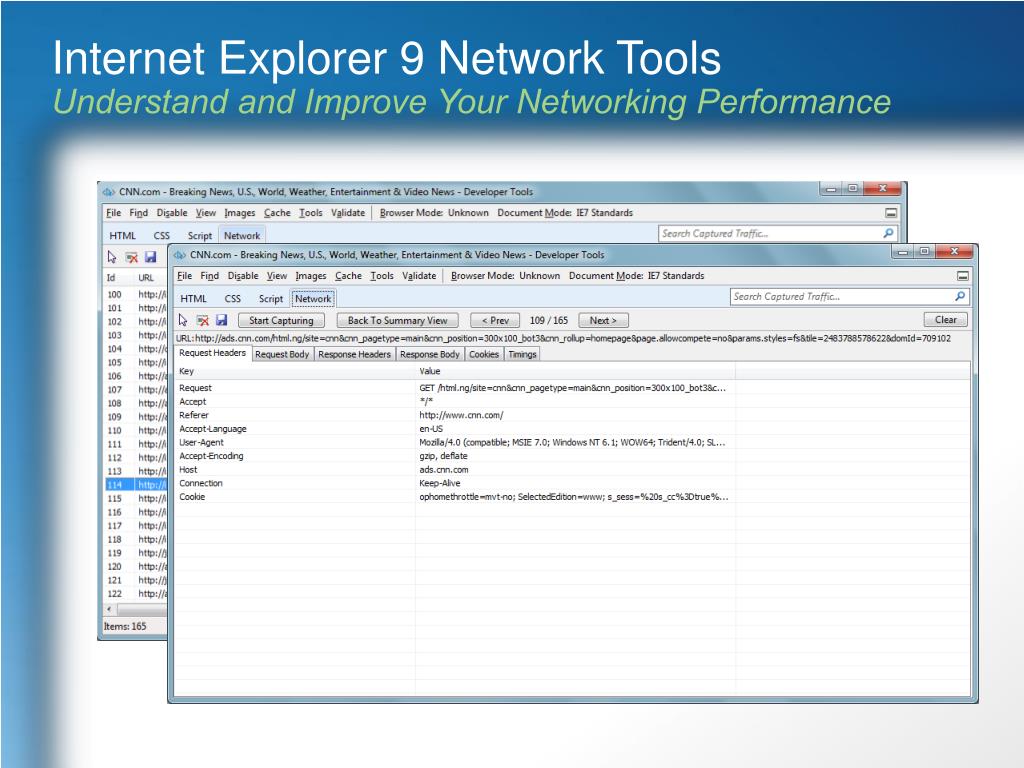
Task: Select the Referer header row
Action: pyautogui.click(x=571, y=415)
